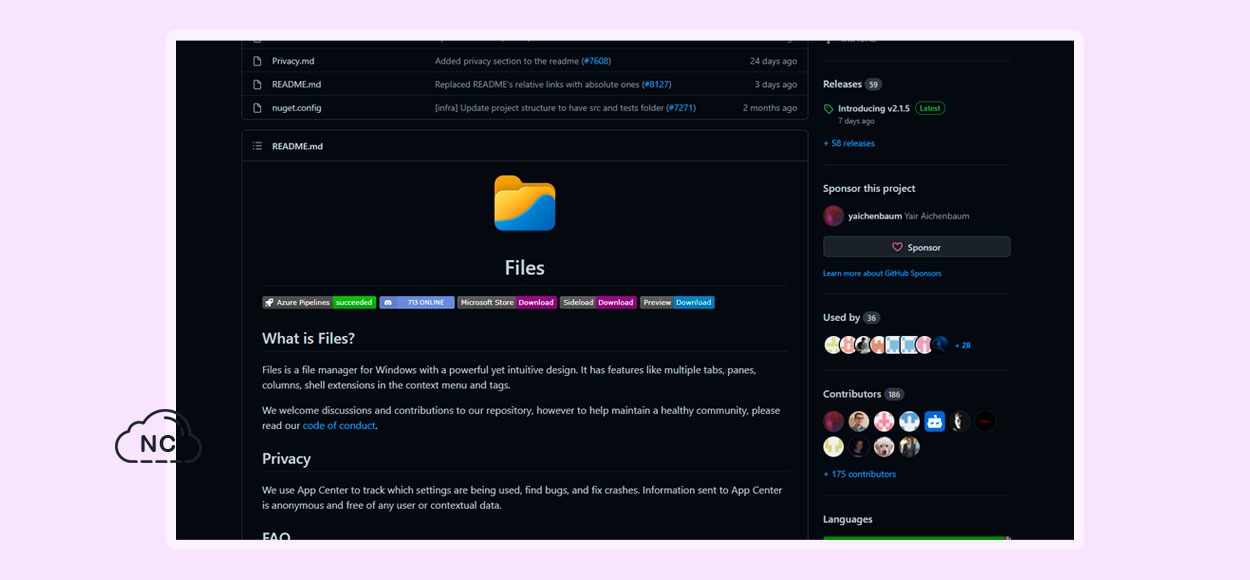View the + 58 releases link
The width and height of the screenshot is (1250, 580).
pos(849,143)
